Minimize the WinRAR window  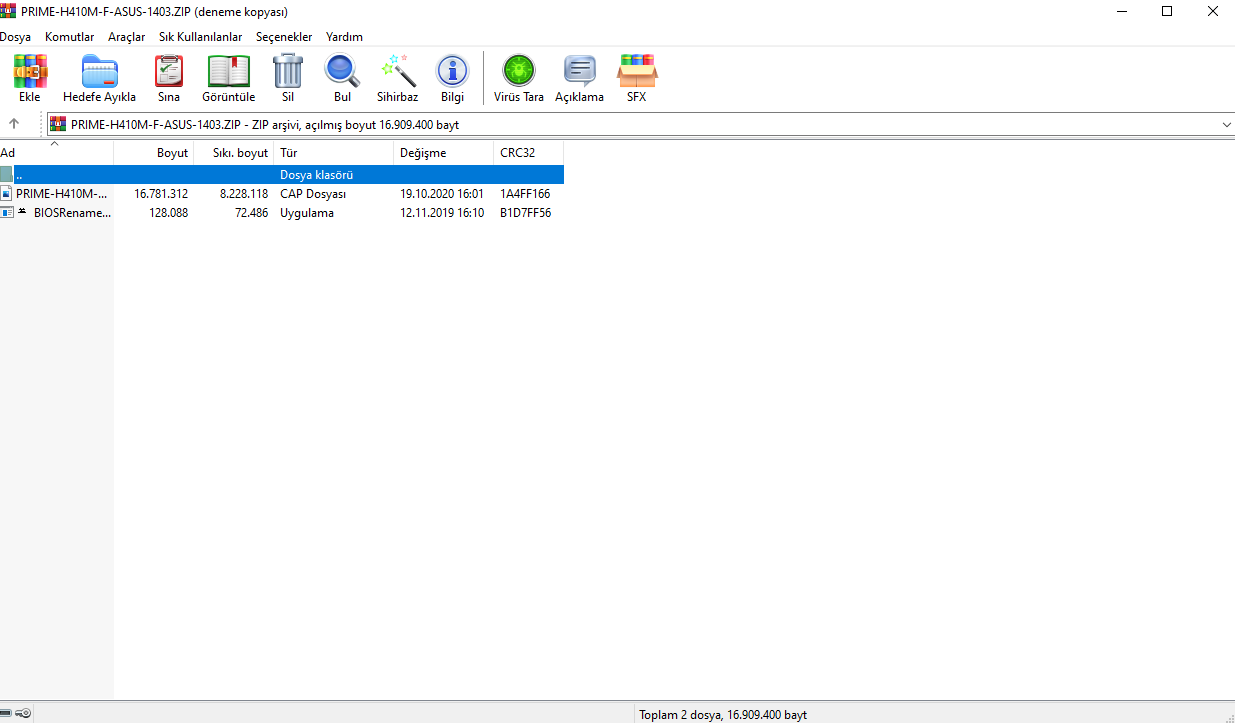click(x=1121, y=11)
